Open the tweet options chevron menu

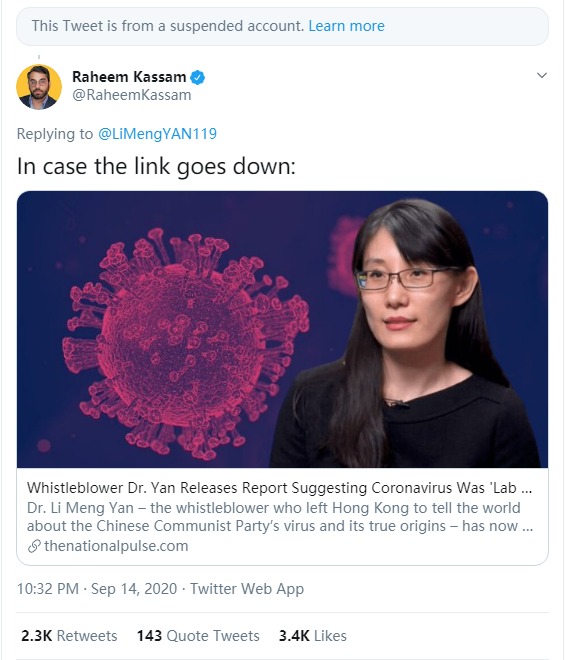click(x=541, y=76)
